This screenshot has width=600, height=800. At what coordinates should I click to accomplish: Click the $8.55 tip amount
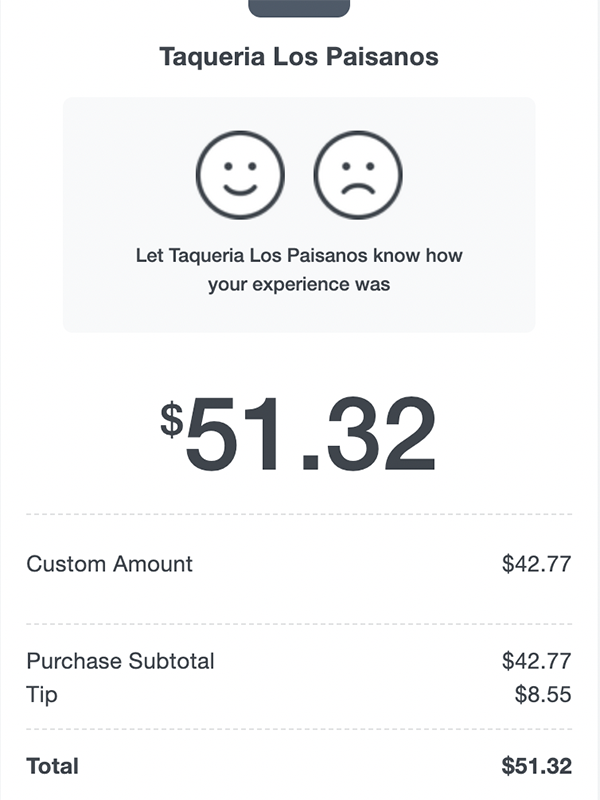point(543,694)
